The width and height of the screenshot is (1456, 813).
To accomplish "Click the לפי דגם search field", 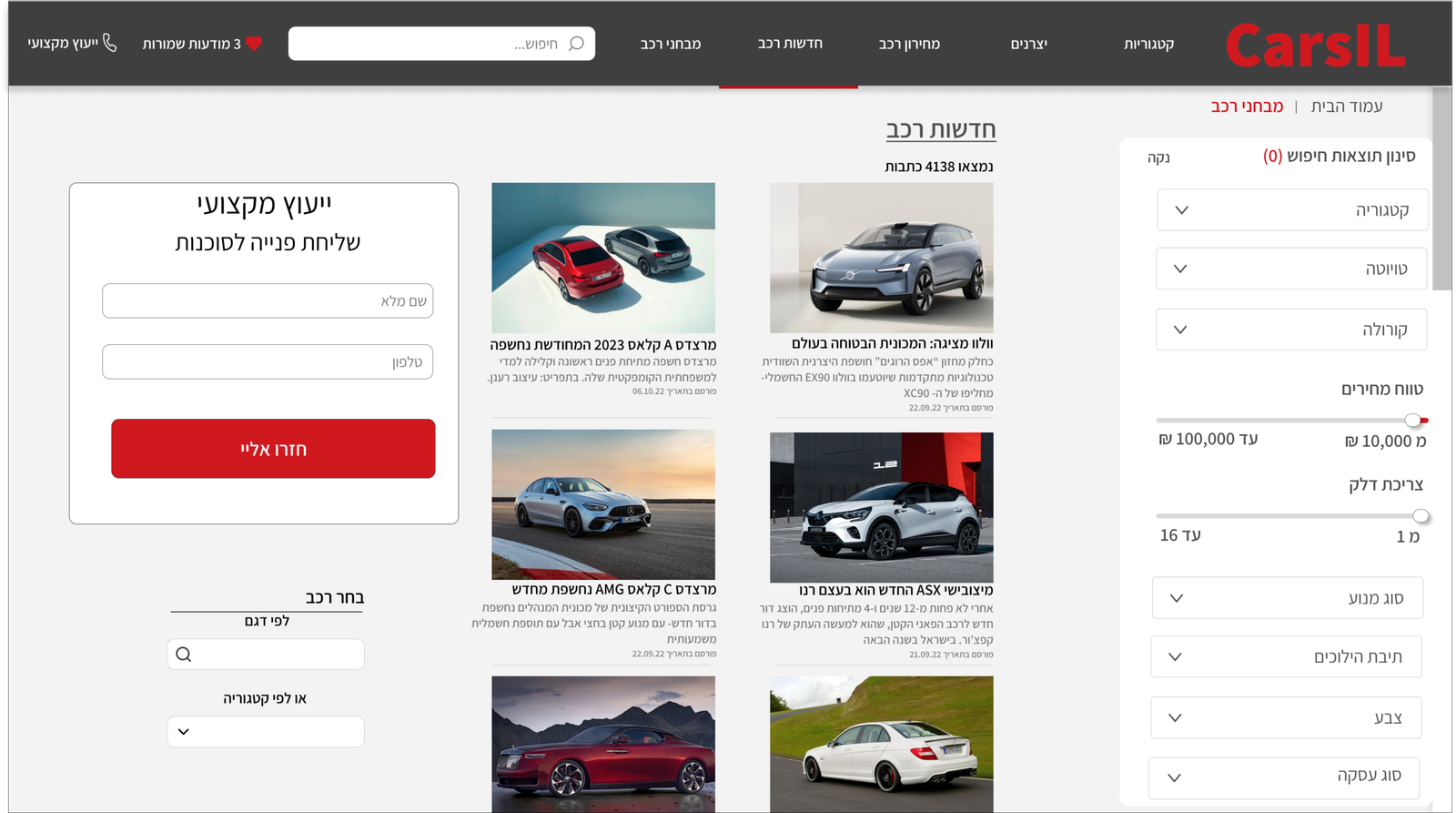I will pos(266,655).
